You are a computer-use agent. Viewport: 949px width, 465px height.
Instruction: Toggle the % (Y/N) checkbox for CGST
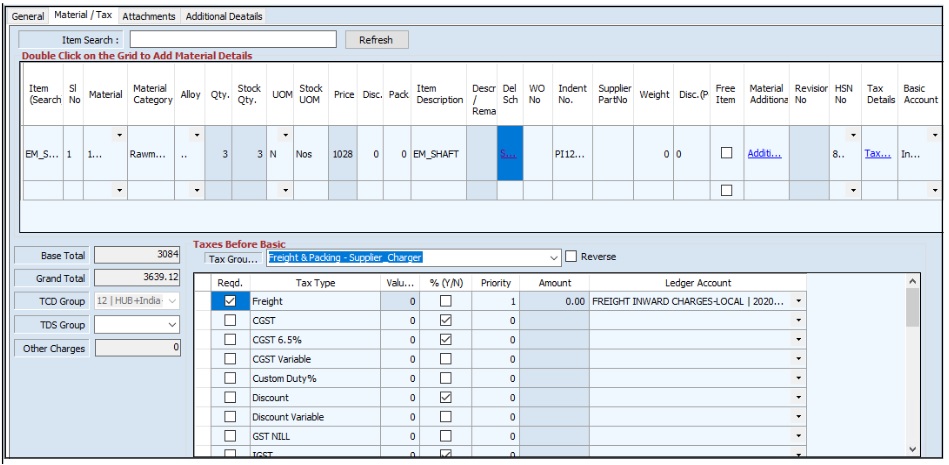pyautogui.click(x=446, y=320)
